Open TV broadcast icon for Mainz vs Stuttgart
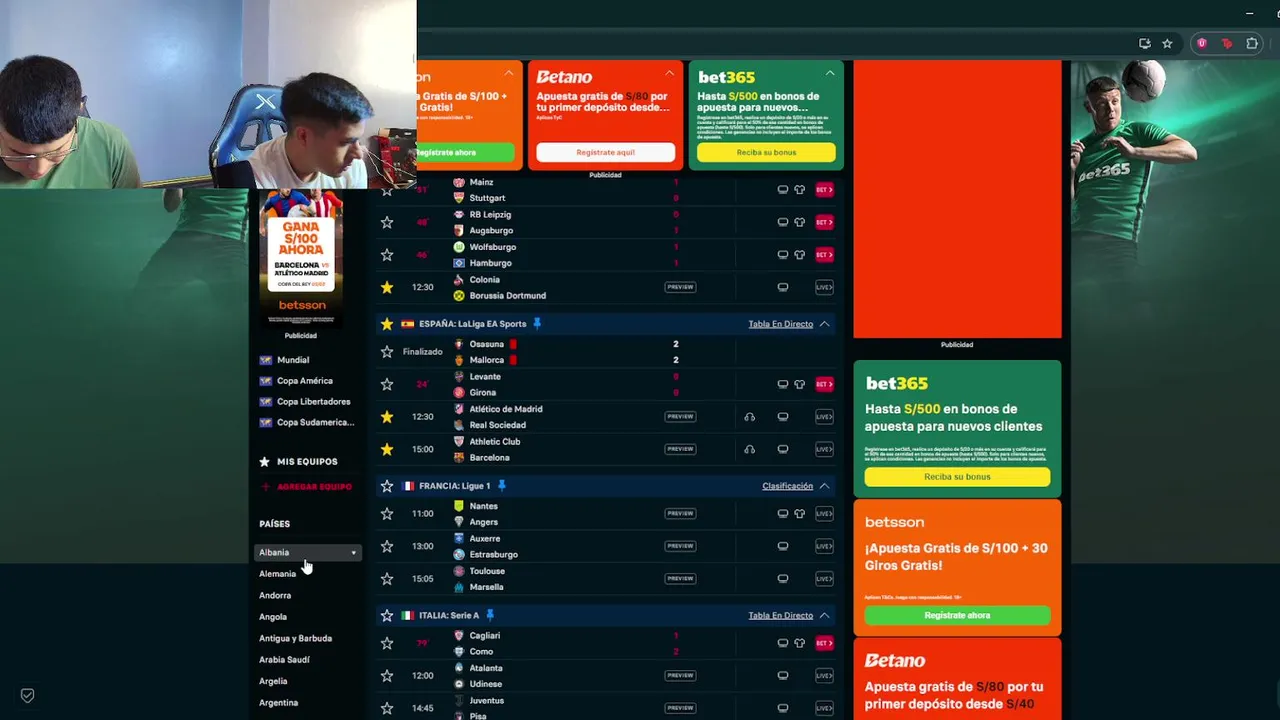The height and width of the screenshot is (720, 1280). coord(783,190)
